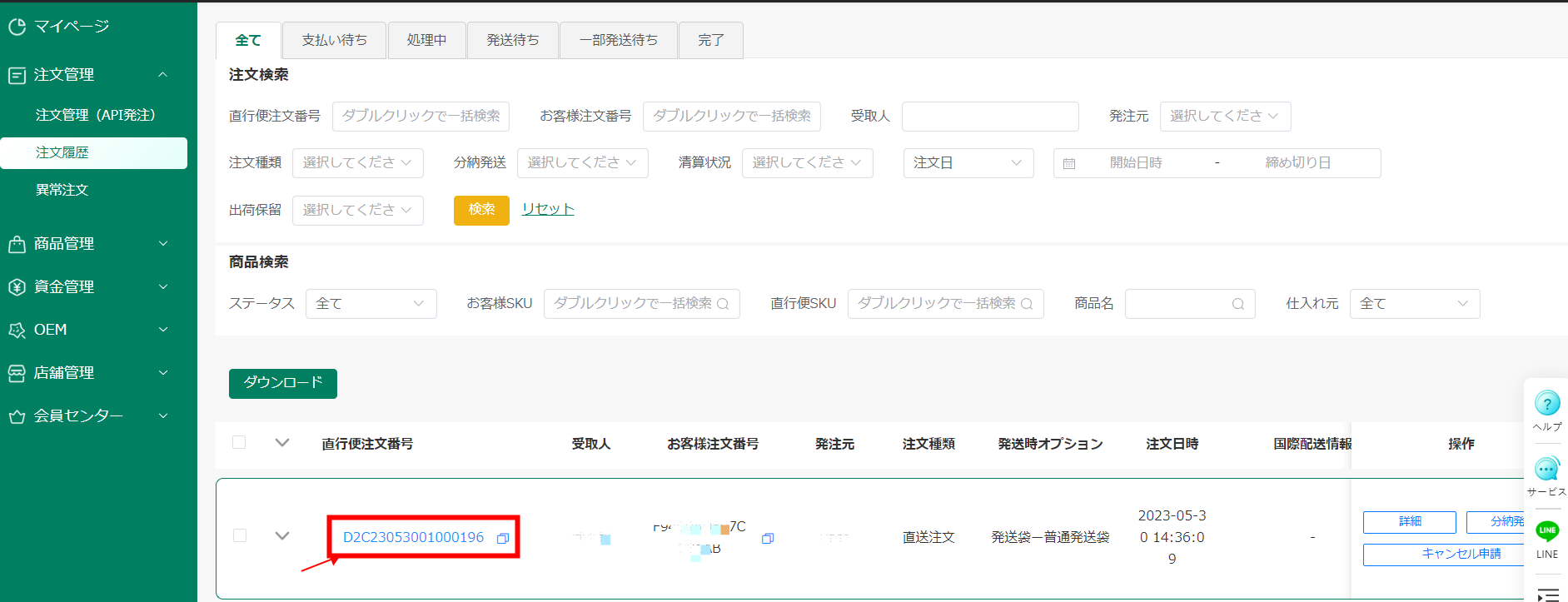The height and width of the screenshot is (602, 1568).
Task: Click the menu lines icon below LINE
Action: pyautogui.click(x=1547, y=595)
